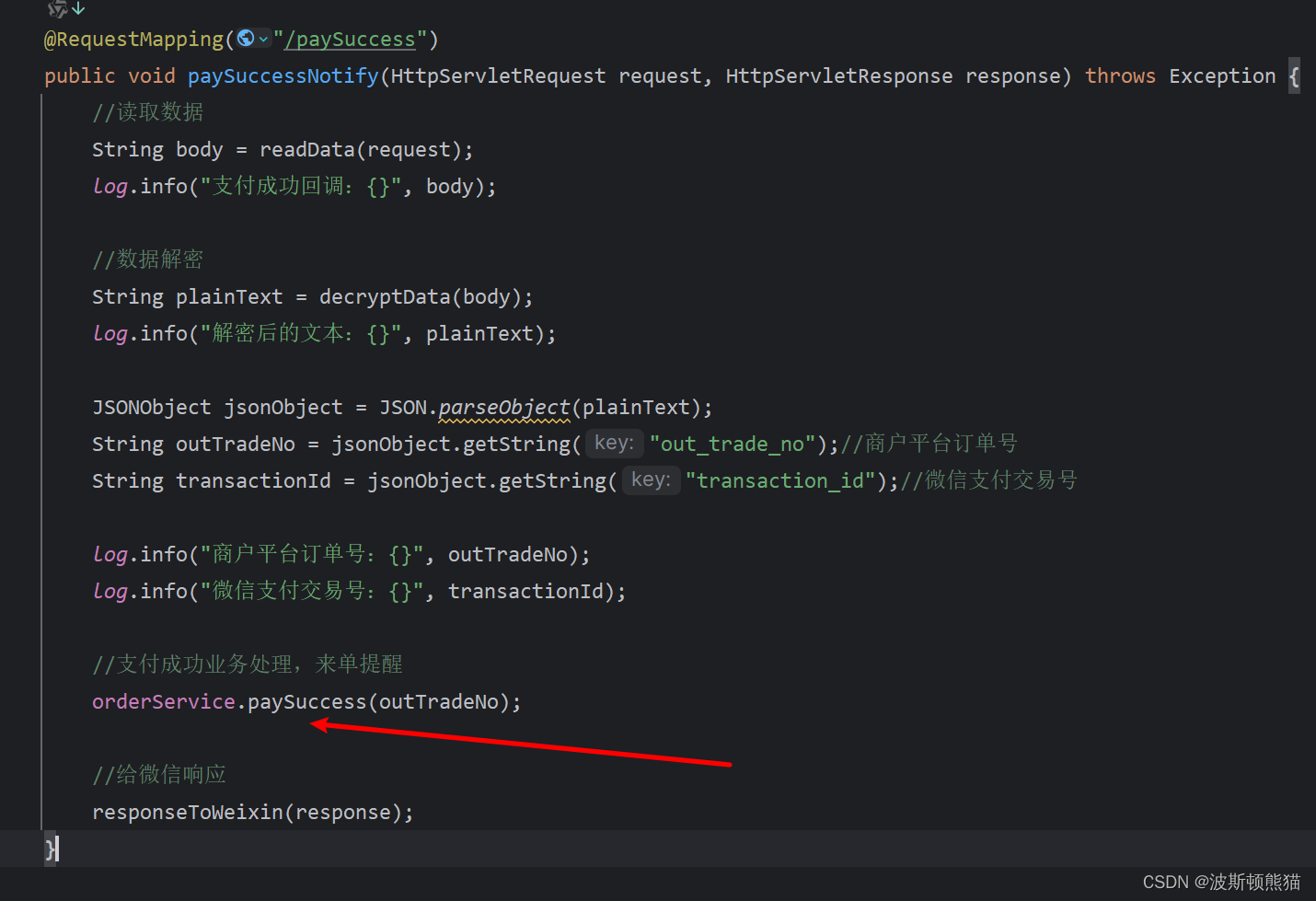Click the key: hint before "out_trade_no"
Viewport: 1316px width, 901px height.
pos(615,444)
